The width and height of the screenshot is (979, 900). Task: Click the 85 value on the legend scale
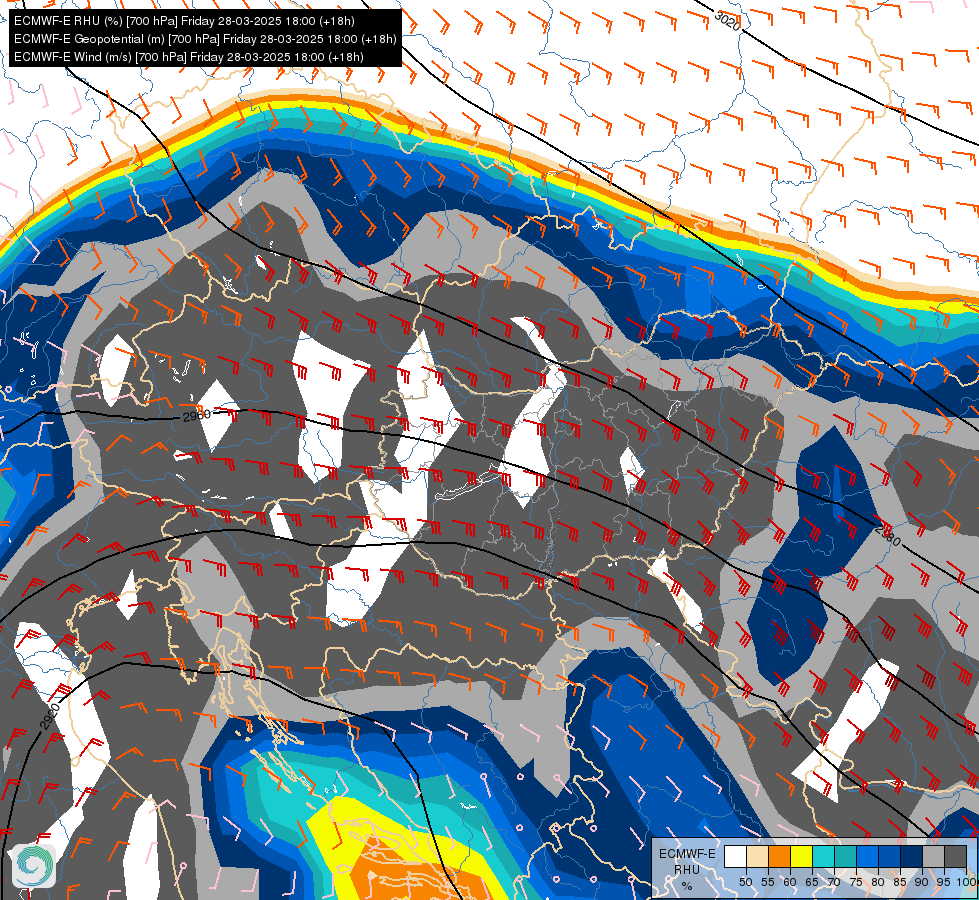(x=900, y=882)
